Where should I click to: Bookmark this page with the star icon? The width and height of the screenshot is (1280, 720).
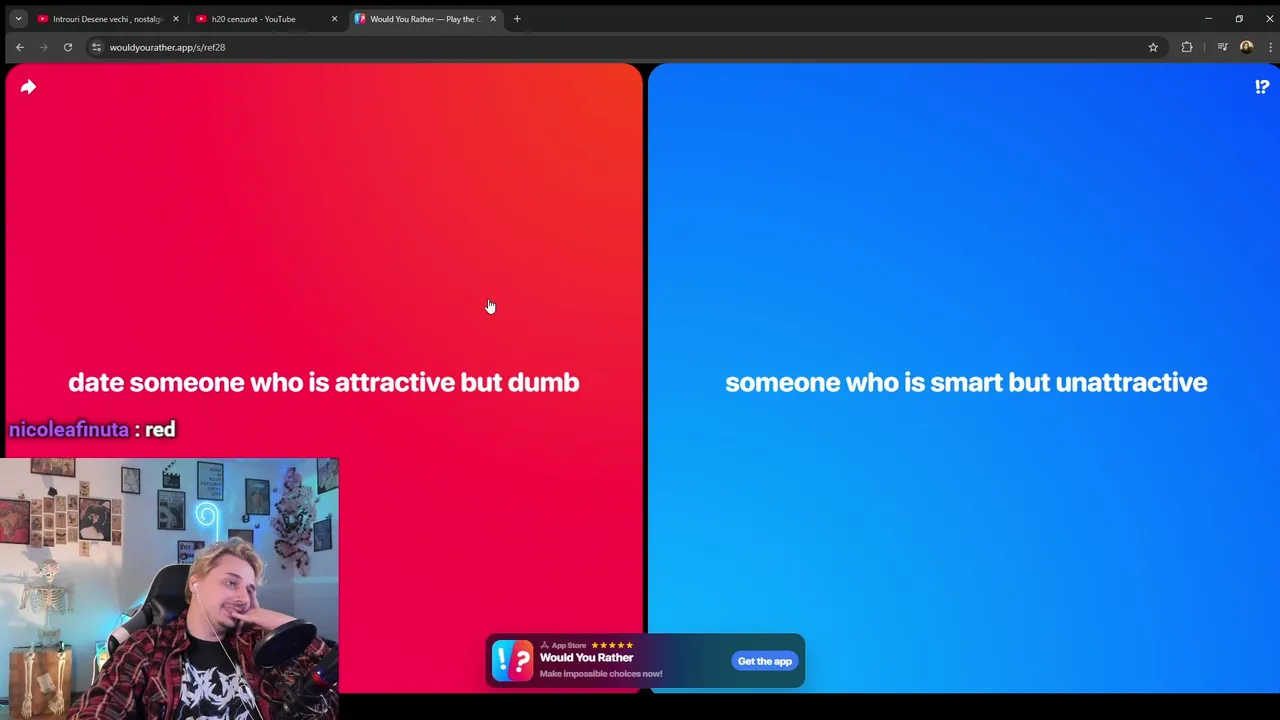[x=1153, y=47]
